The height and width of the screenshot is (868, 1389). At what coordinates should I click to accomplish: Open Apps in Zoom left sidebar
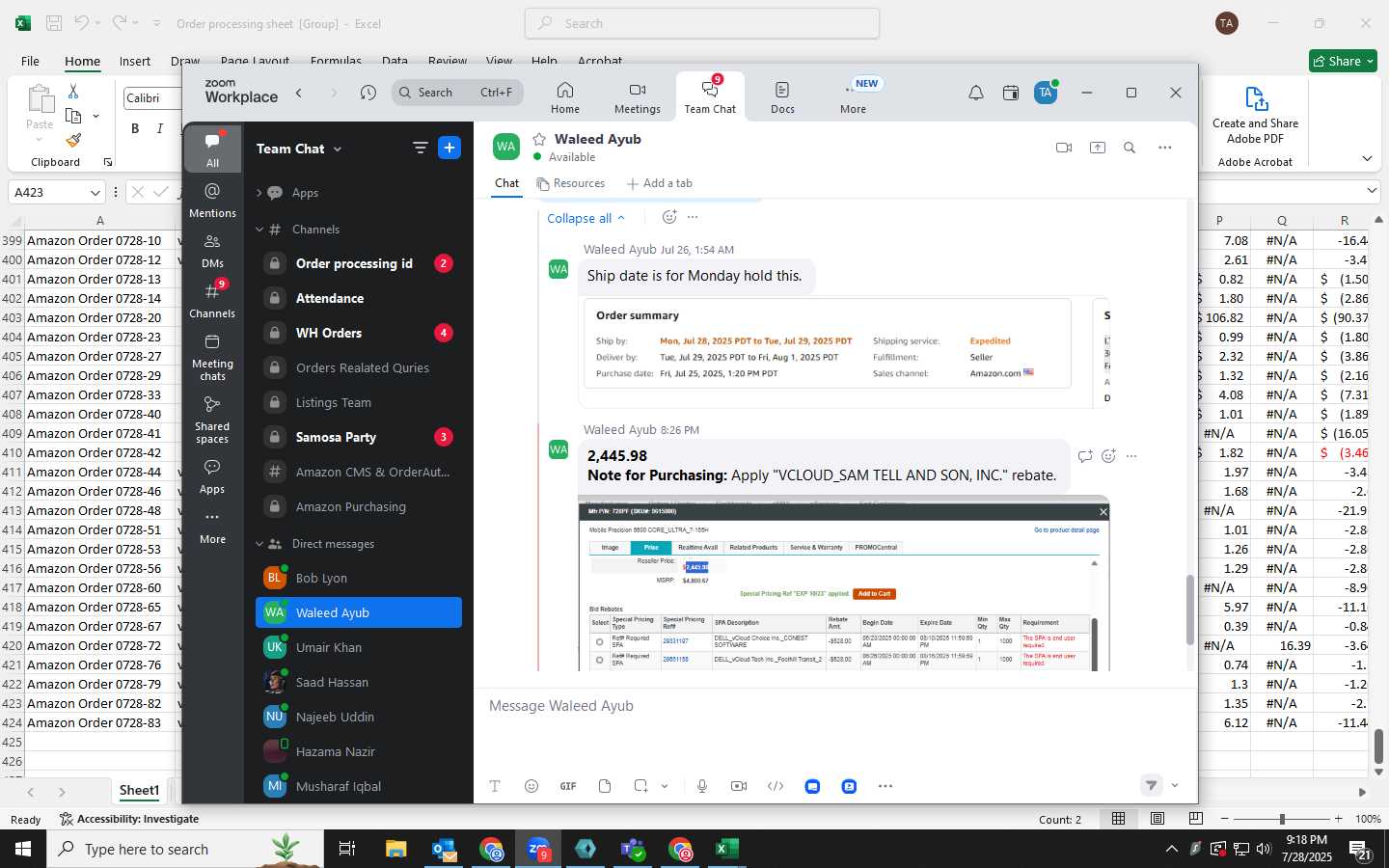pyautogui.click(x=212, y=476)
